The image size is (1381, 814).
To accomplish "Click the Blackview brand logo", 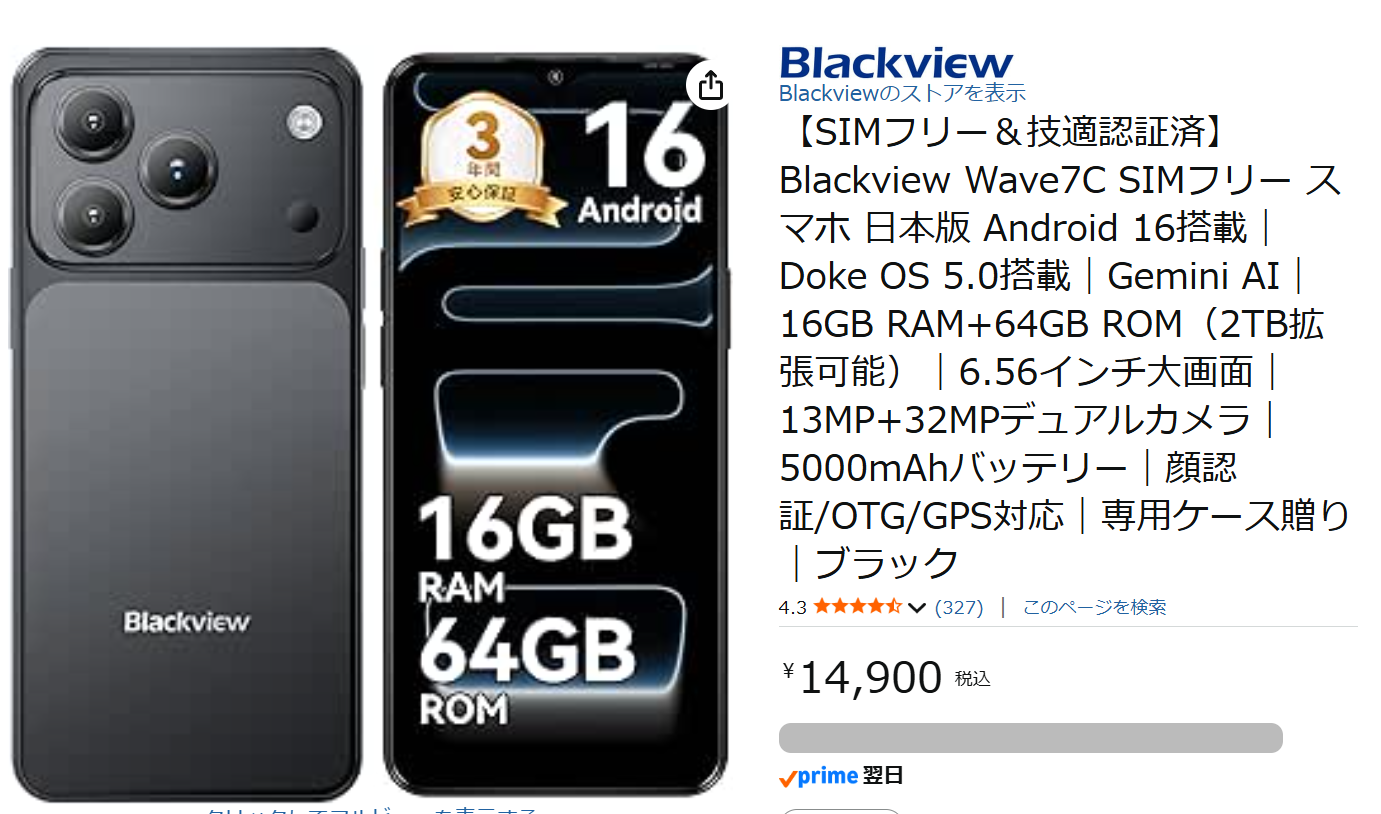I will pyautogui.click(x=896, y=62).
